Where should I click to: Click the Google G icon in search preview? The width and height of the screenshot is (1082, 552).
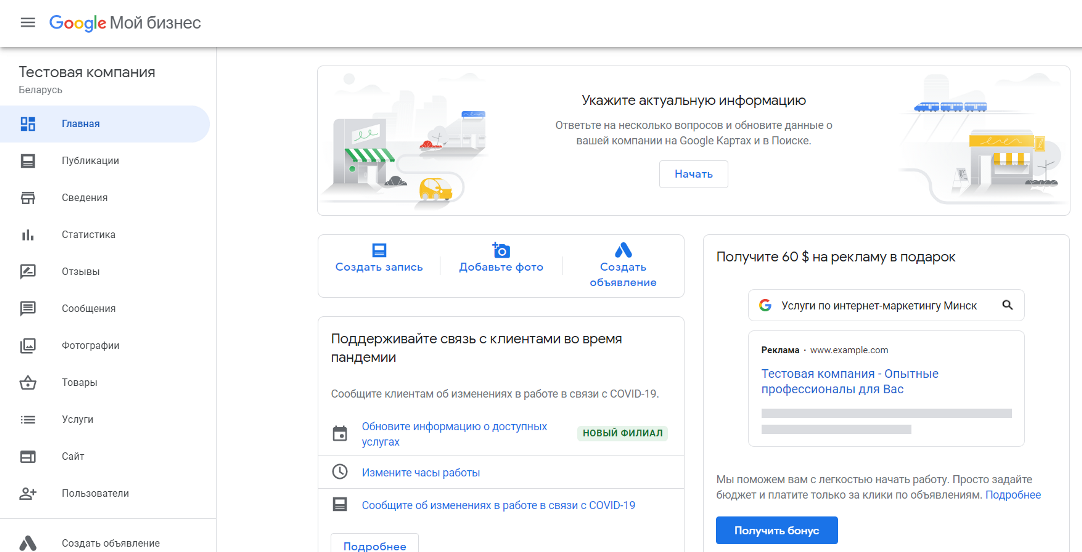pos(765,305)
